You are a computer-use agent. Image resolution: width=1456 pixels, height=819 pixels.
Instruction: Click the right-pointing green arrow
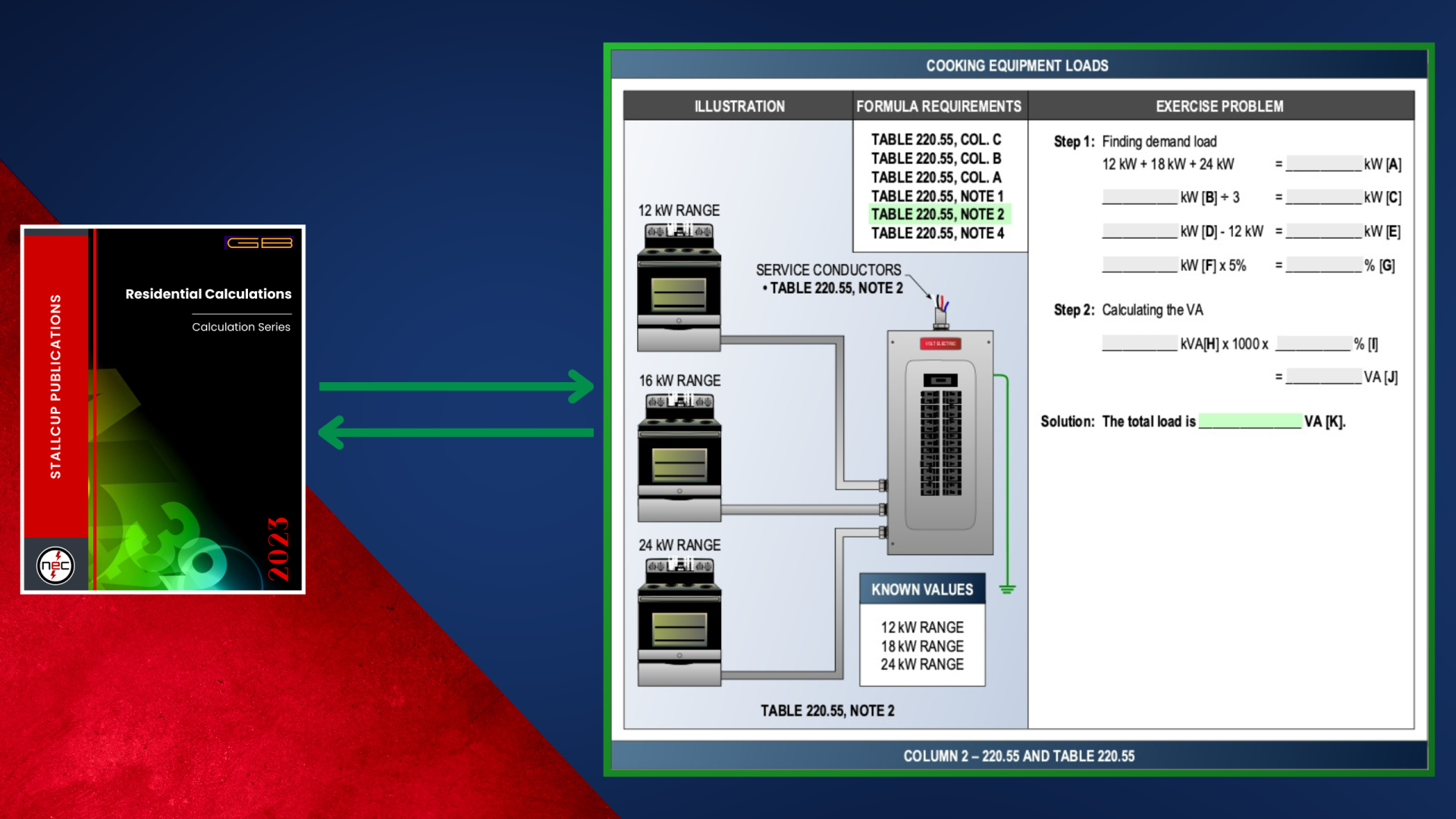click(x=457, y=386)
